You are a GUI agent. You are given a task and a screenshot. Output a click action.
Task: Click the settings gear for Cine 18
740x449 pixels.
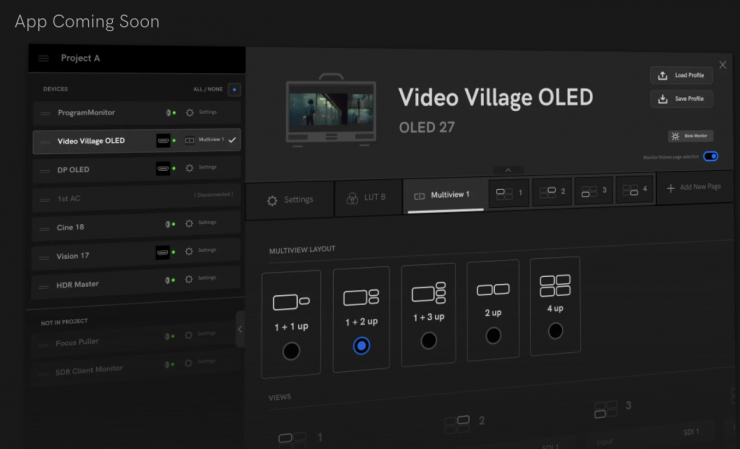[x=189, y=222]
